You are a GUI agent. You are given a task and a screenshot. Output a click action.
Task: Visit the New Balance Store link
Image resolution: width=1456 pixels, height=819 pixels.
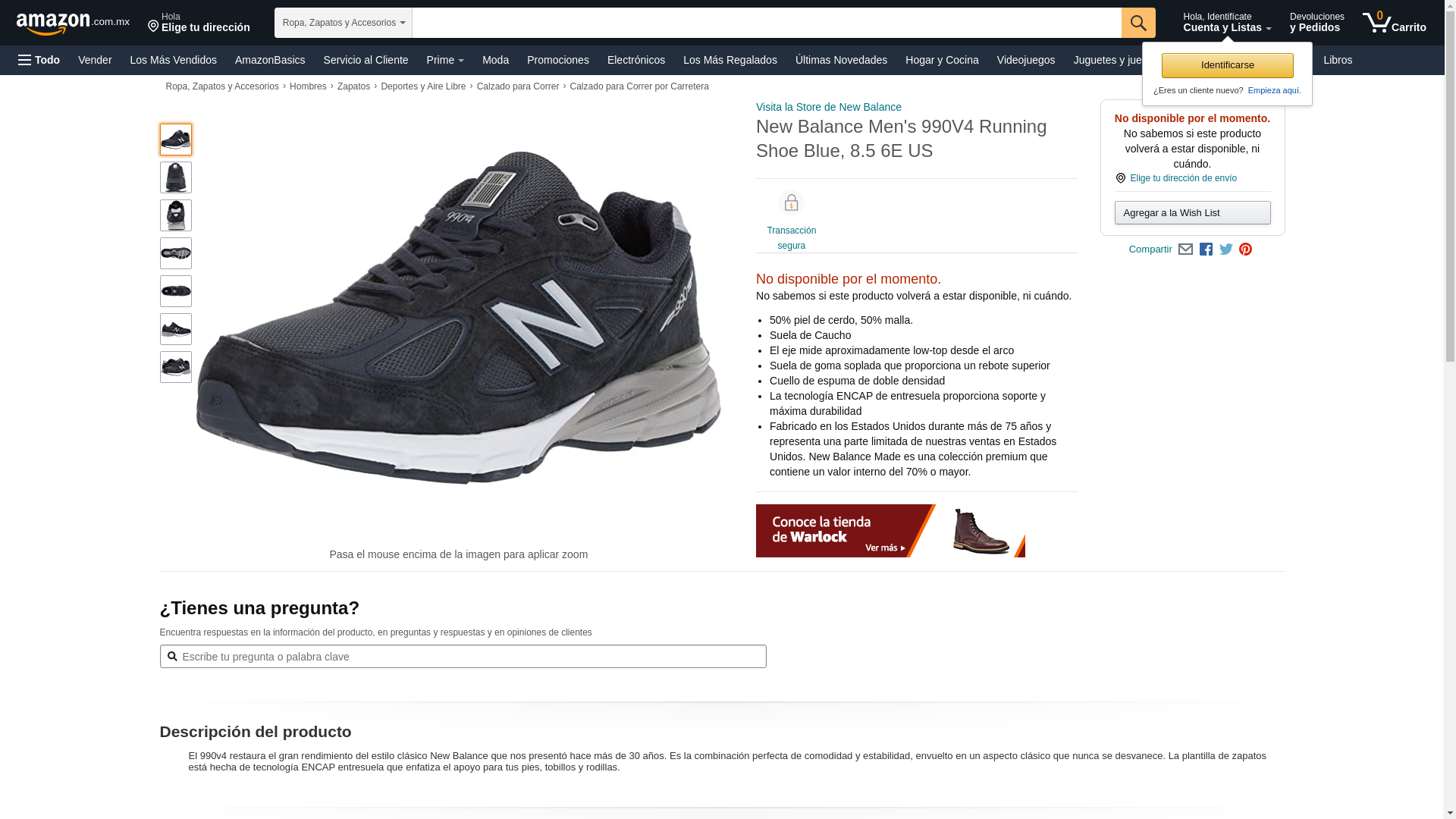(828, 107)
